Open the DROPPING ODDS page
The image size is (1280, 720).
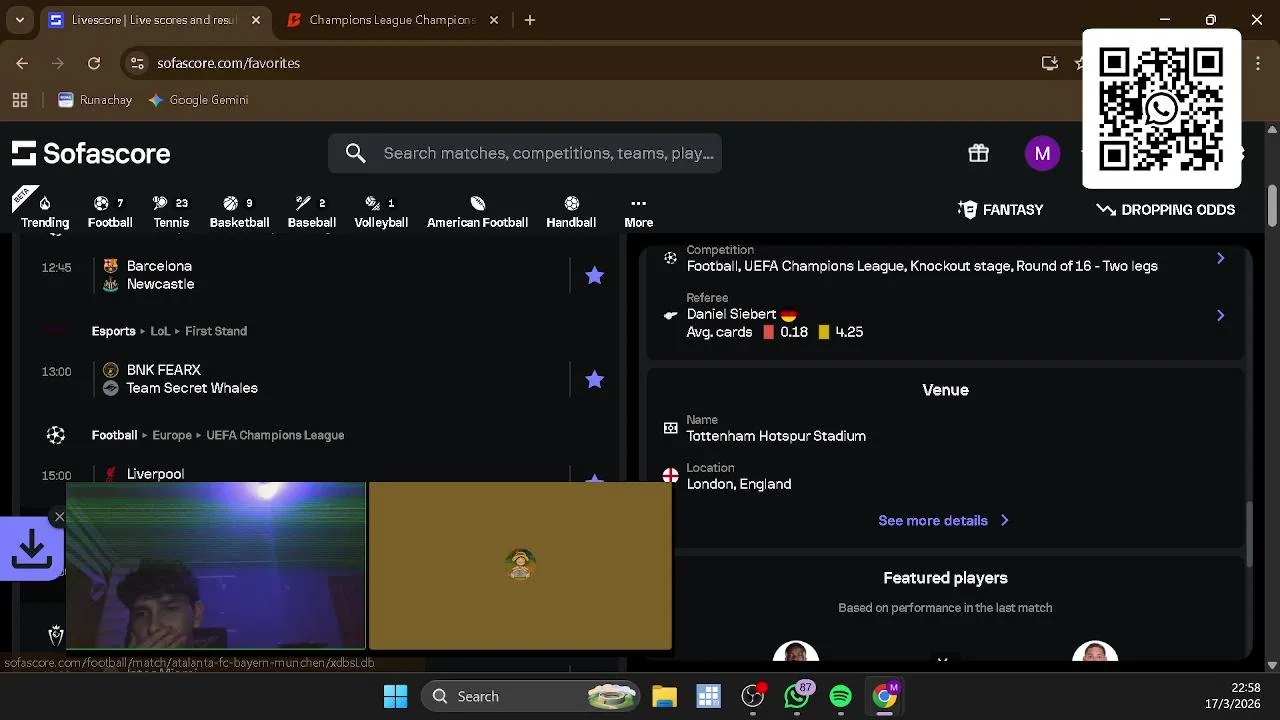1165,209
